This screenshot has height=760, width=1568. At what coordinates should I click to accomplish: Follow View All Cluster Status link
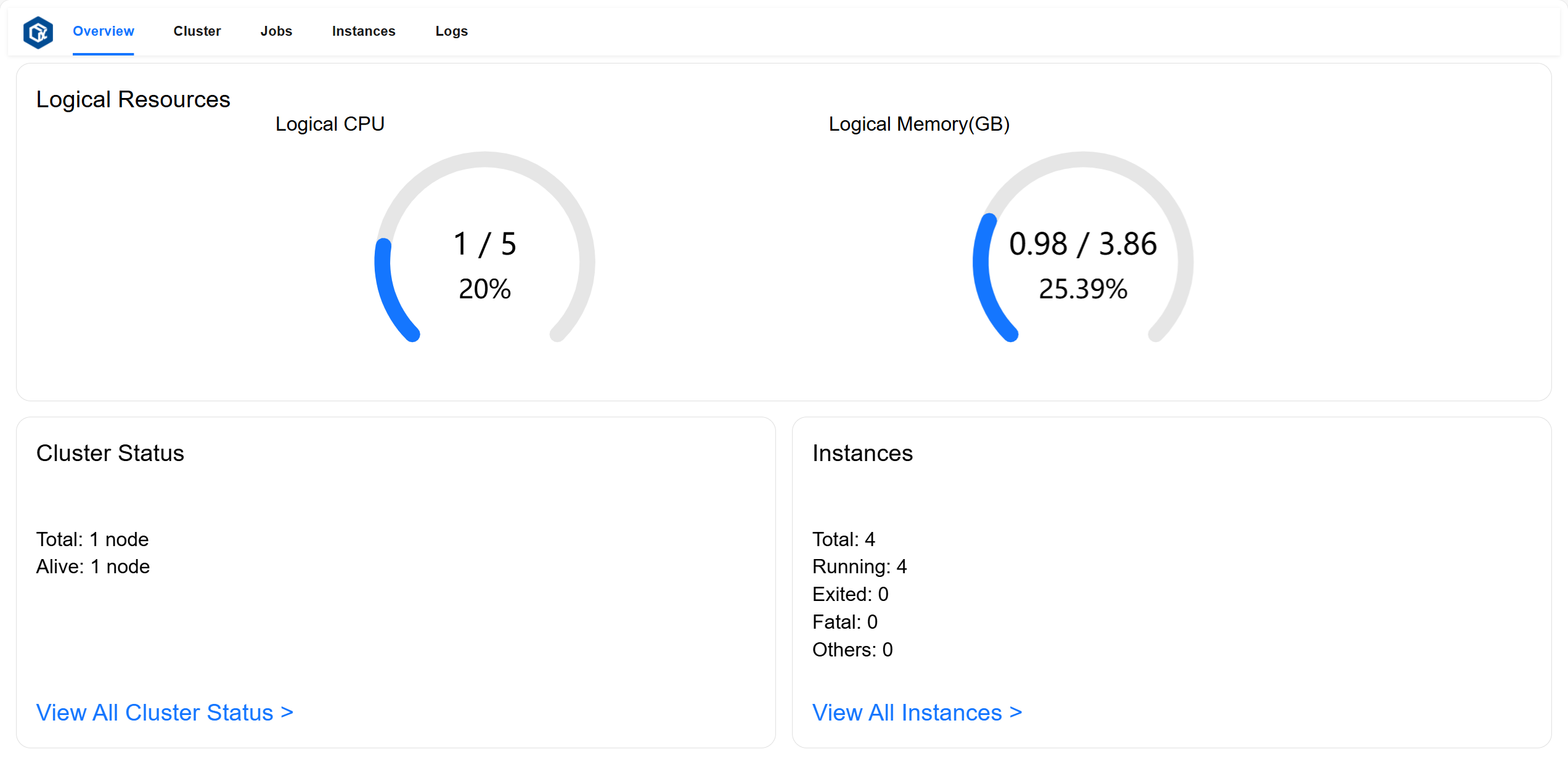coord(165,713)
